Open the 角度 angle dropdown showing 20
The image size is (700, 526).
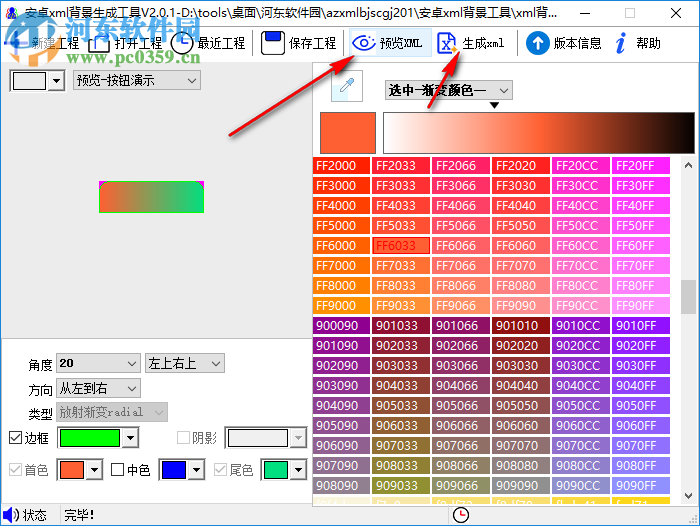(97, 363)
